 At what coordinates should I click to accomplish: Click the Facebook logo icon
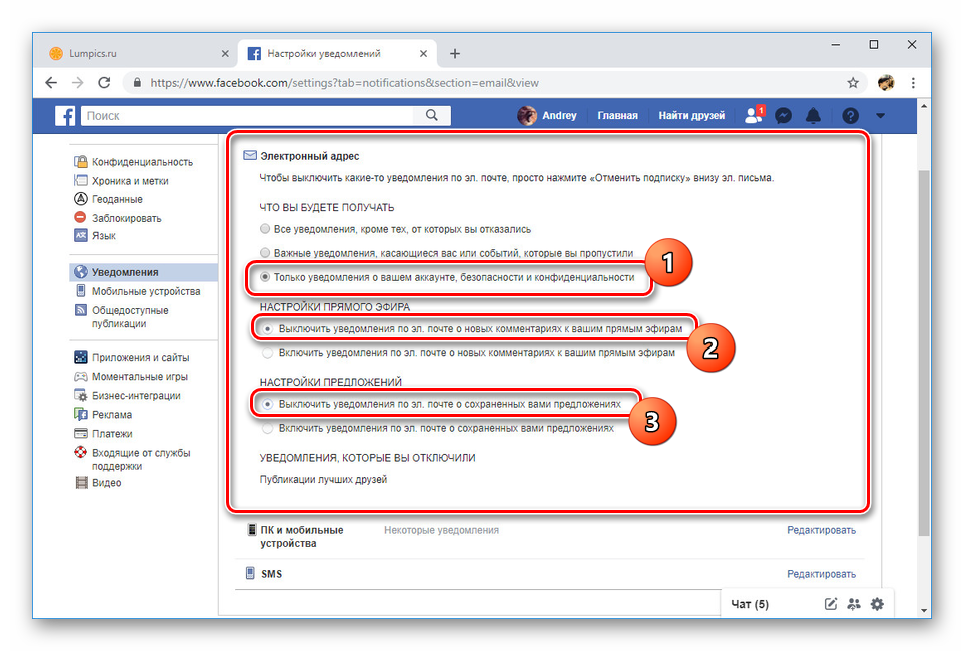click(66, 116)
